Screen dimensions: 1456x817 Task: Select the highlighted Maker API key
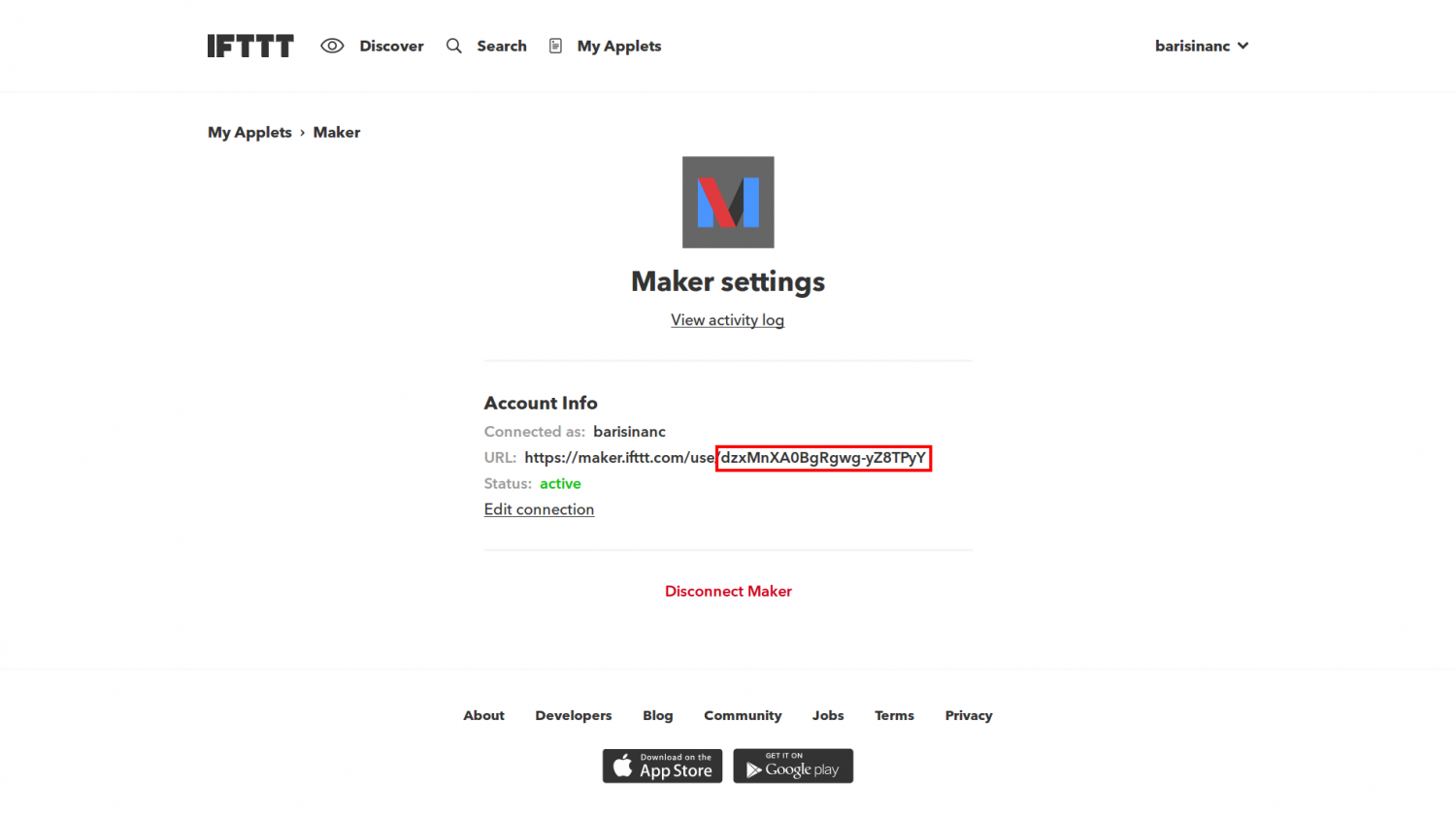(823, 457)
